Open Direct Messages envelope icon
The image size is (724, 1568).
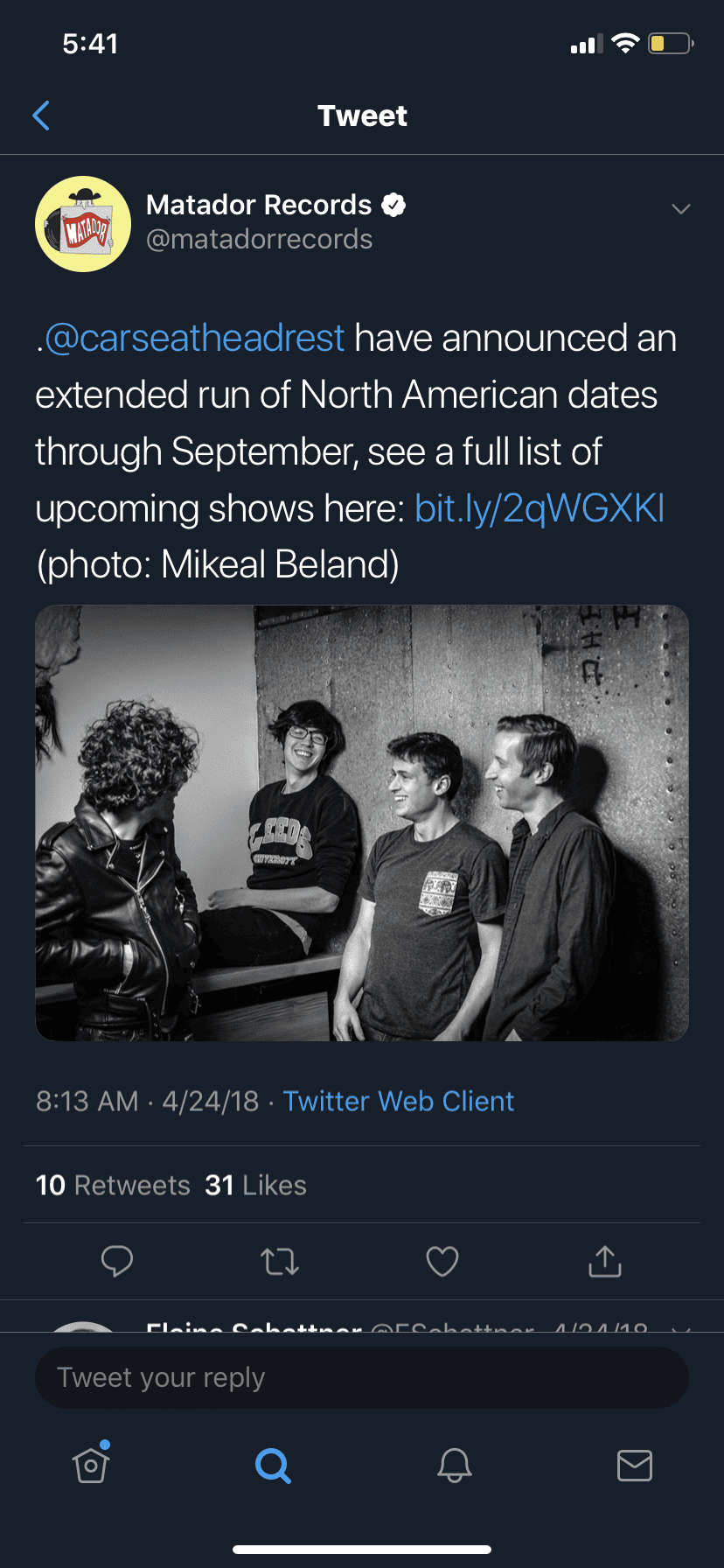[636, 1466]
